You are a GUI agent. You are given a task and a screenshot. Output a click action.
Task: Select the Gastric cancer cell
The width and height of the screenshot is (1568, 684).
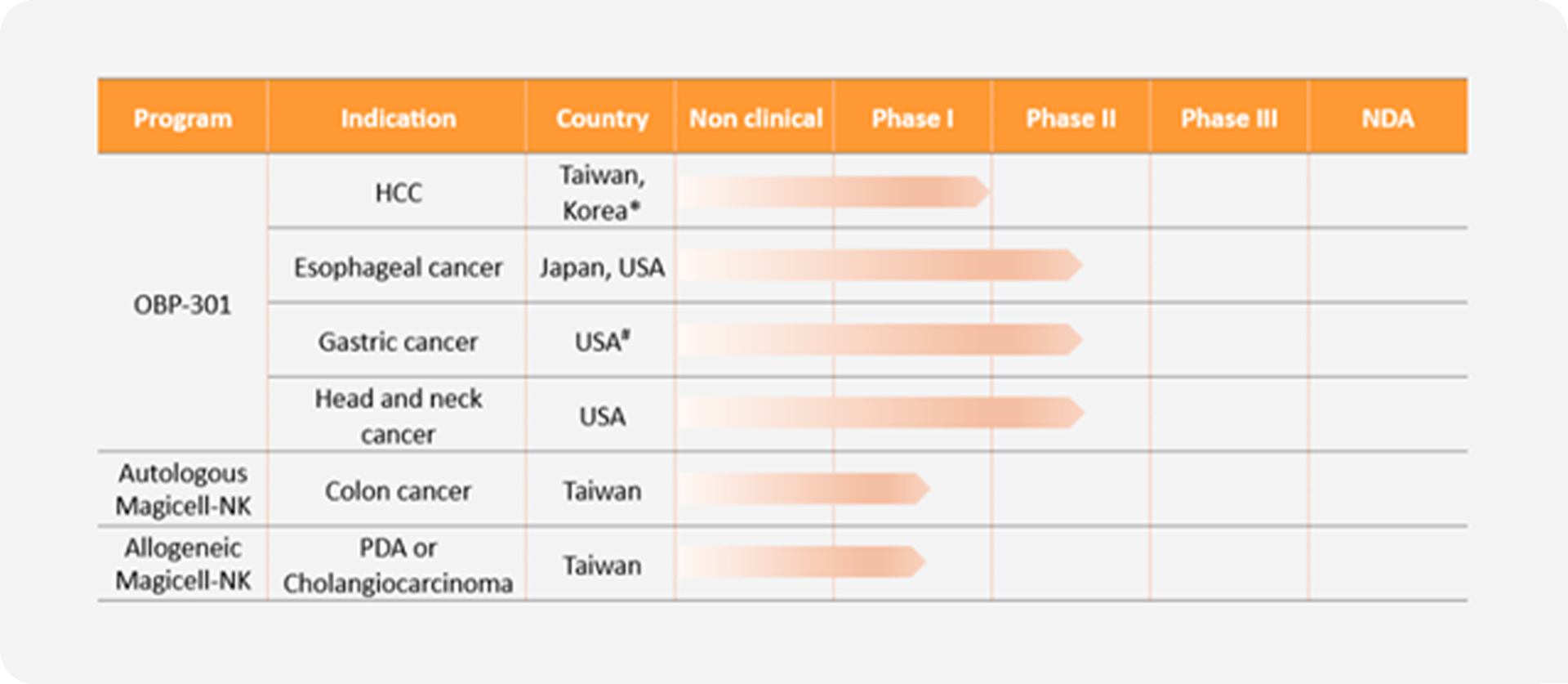tap(398, 341)
